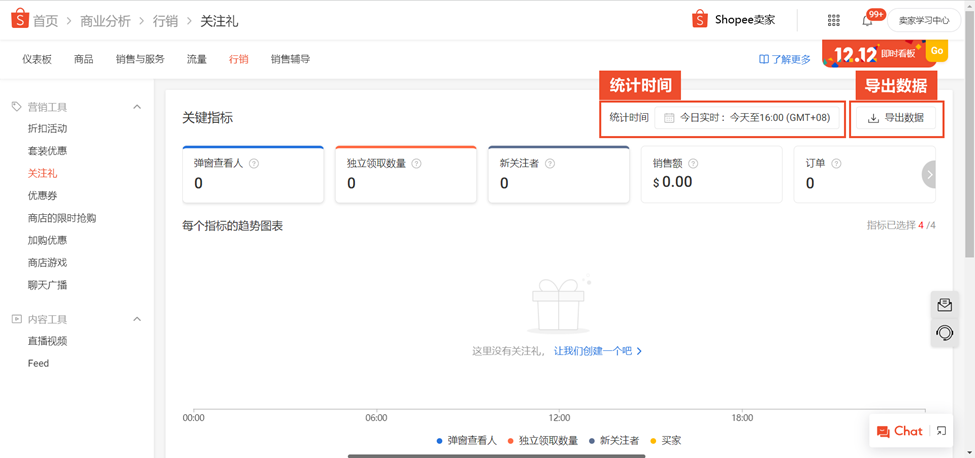Toggle the 新关注者 metric card

[x=558, y=175]
